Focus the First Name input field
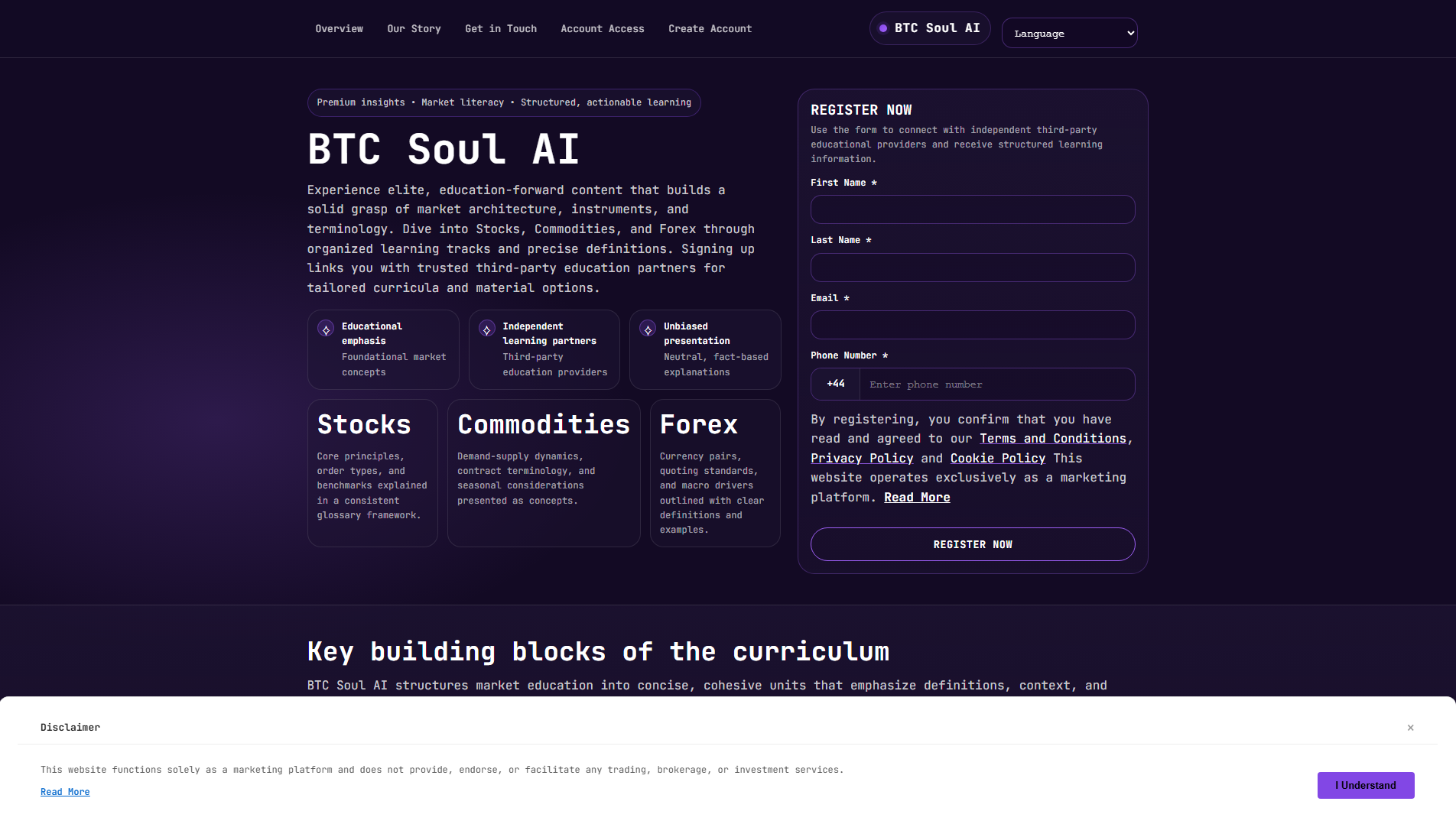Image resolution: width=1456 pixels, height=824 pixels. coord(973,209)
